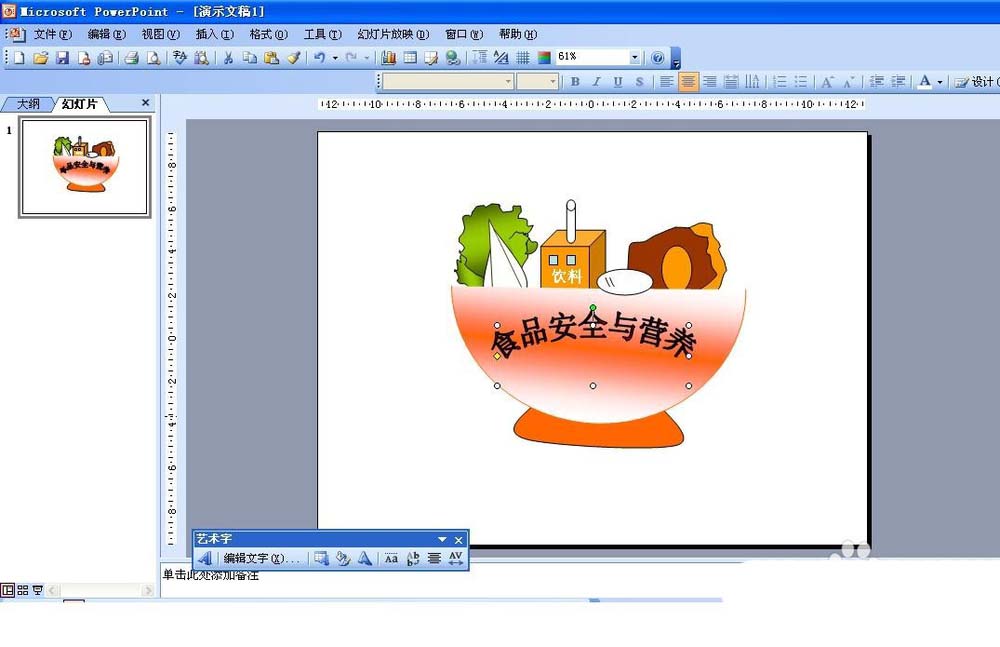Select the slide 1 thumbnail
The image size is (1000, 647).
point(84,166)
